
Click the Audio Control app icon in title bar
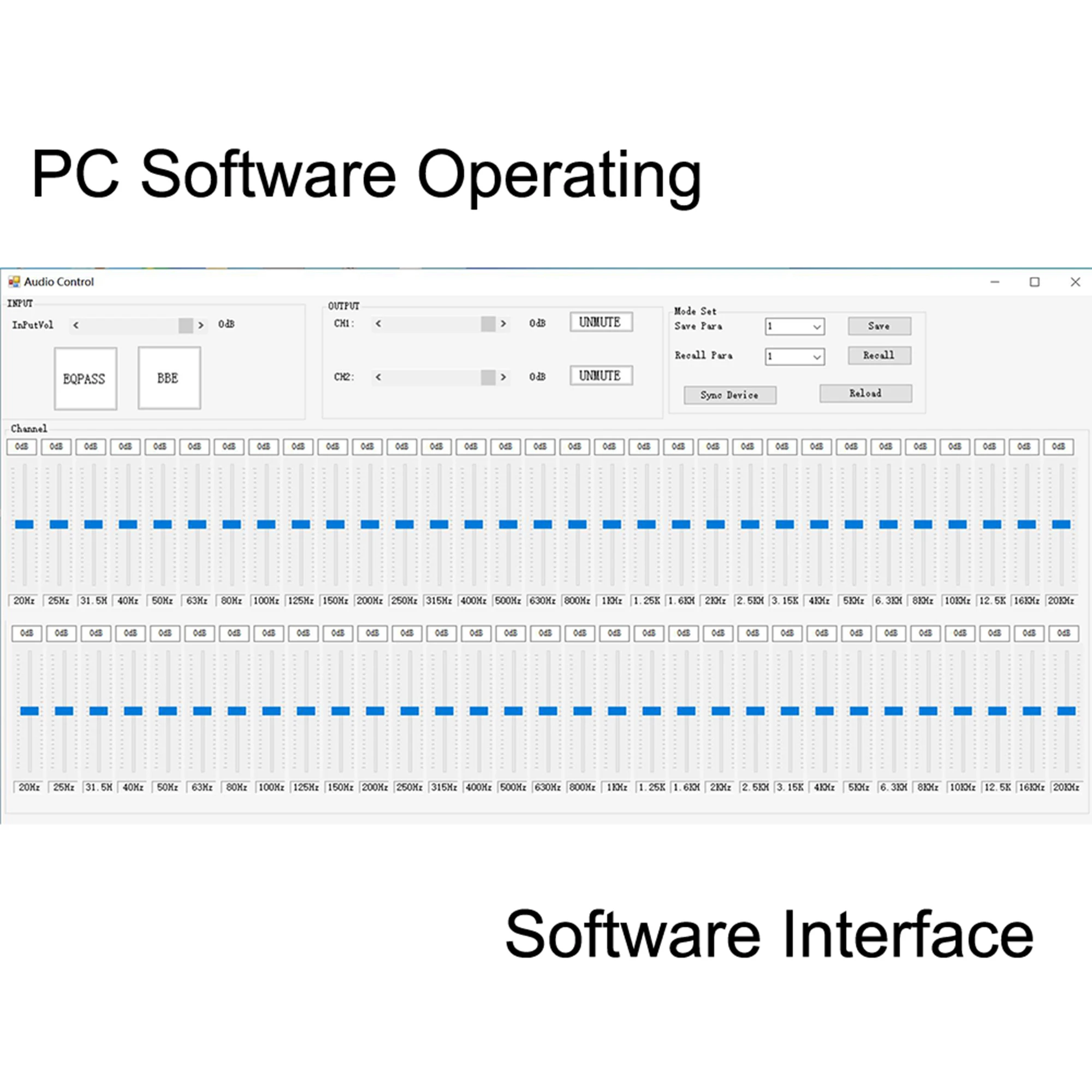tap(14, 282)
